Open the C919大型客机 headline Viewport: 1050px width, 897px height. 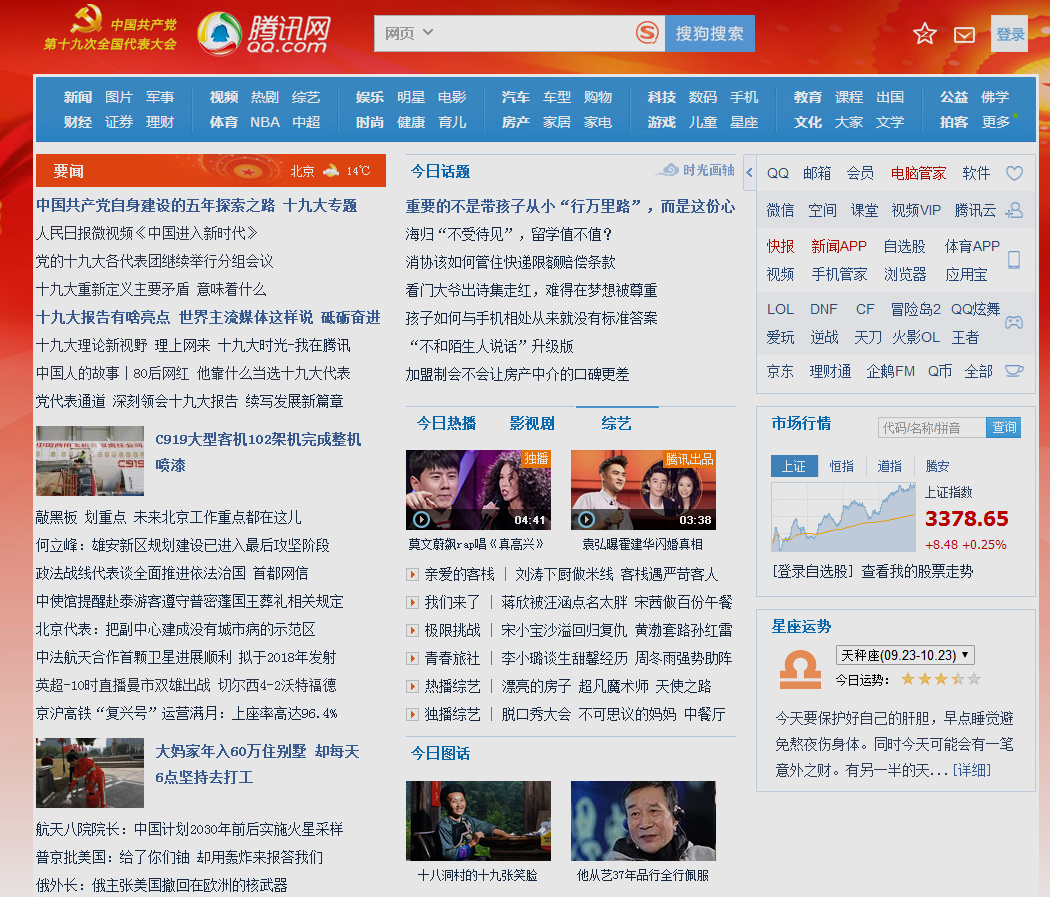click(258, 452)
